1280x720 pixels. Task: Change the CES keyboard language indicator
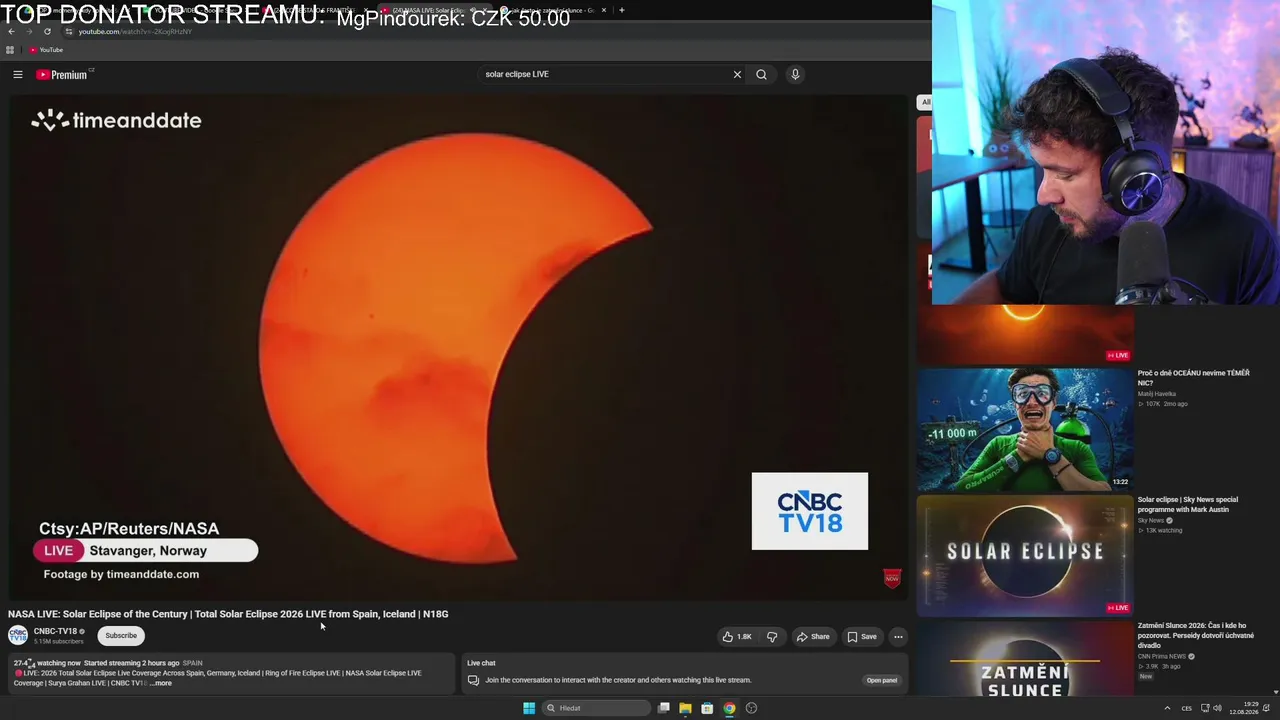1187,708
